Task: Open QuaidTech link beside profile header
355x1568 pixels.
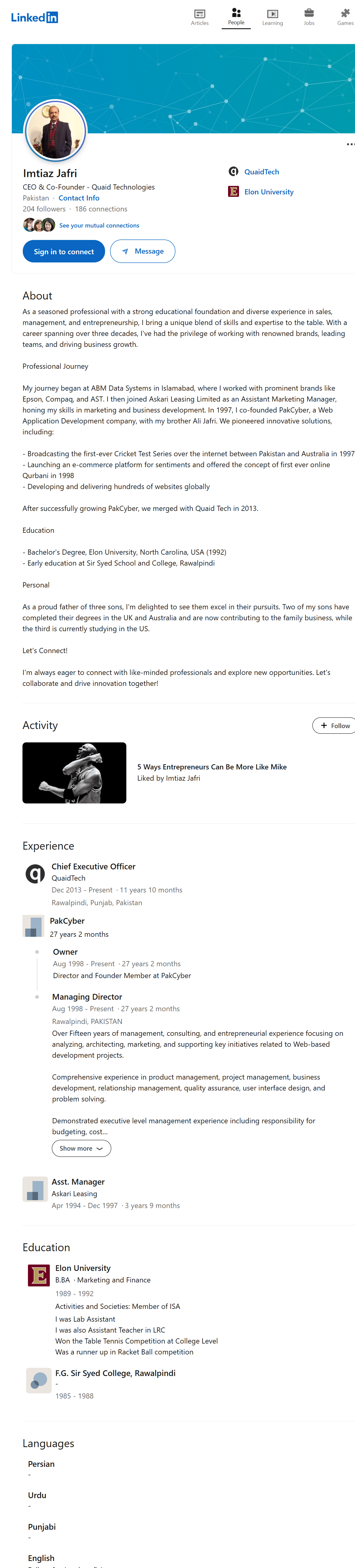Action: (x=261, y=172)
